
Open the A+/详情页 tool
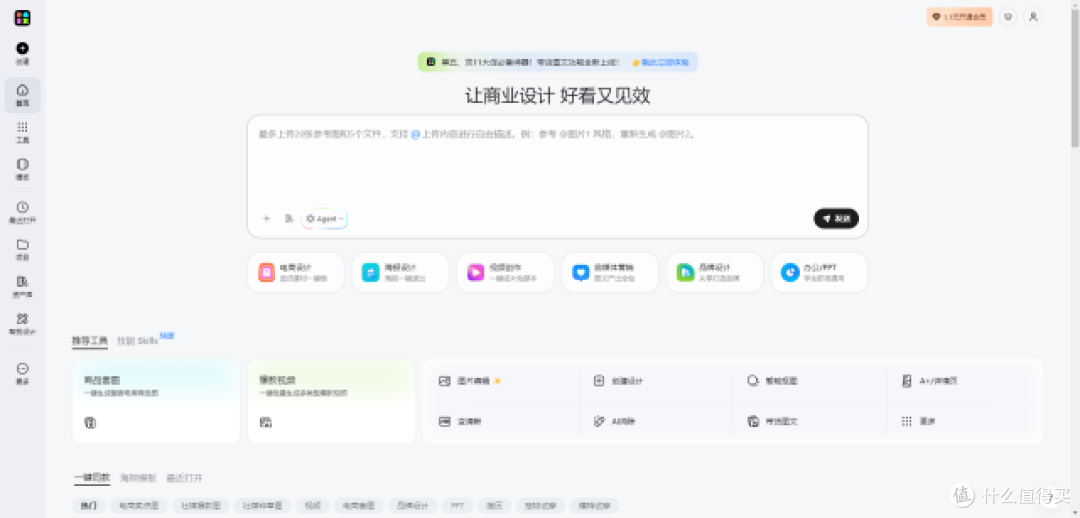point(929,380)
